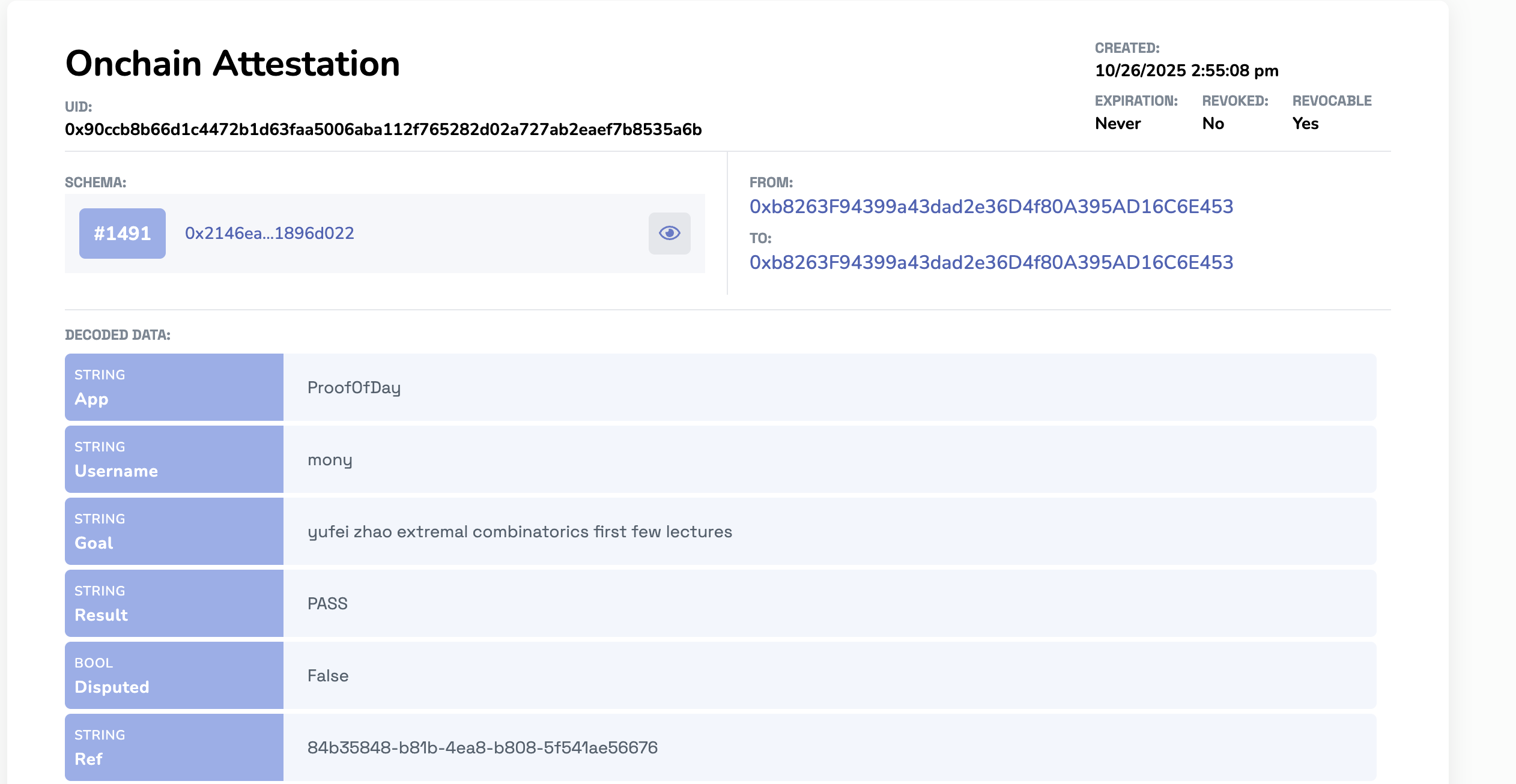Click the Onchain Attestation heading
The height and width of the screenshot is (784, 1516).
tap(232, 64)
